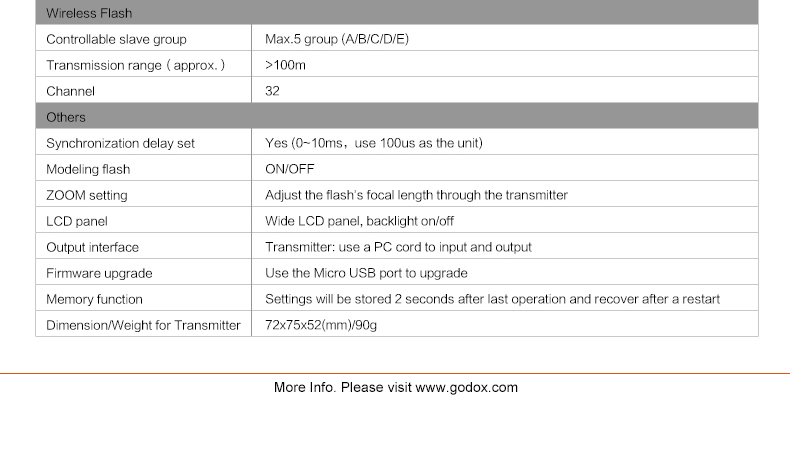Image resolution: width=790 pixels, height=455 pixels.
Task: Select the Transmission range label
Action: [x=135, y=65]
